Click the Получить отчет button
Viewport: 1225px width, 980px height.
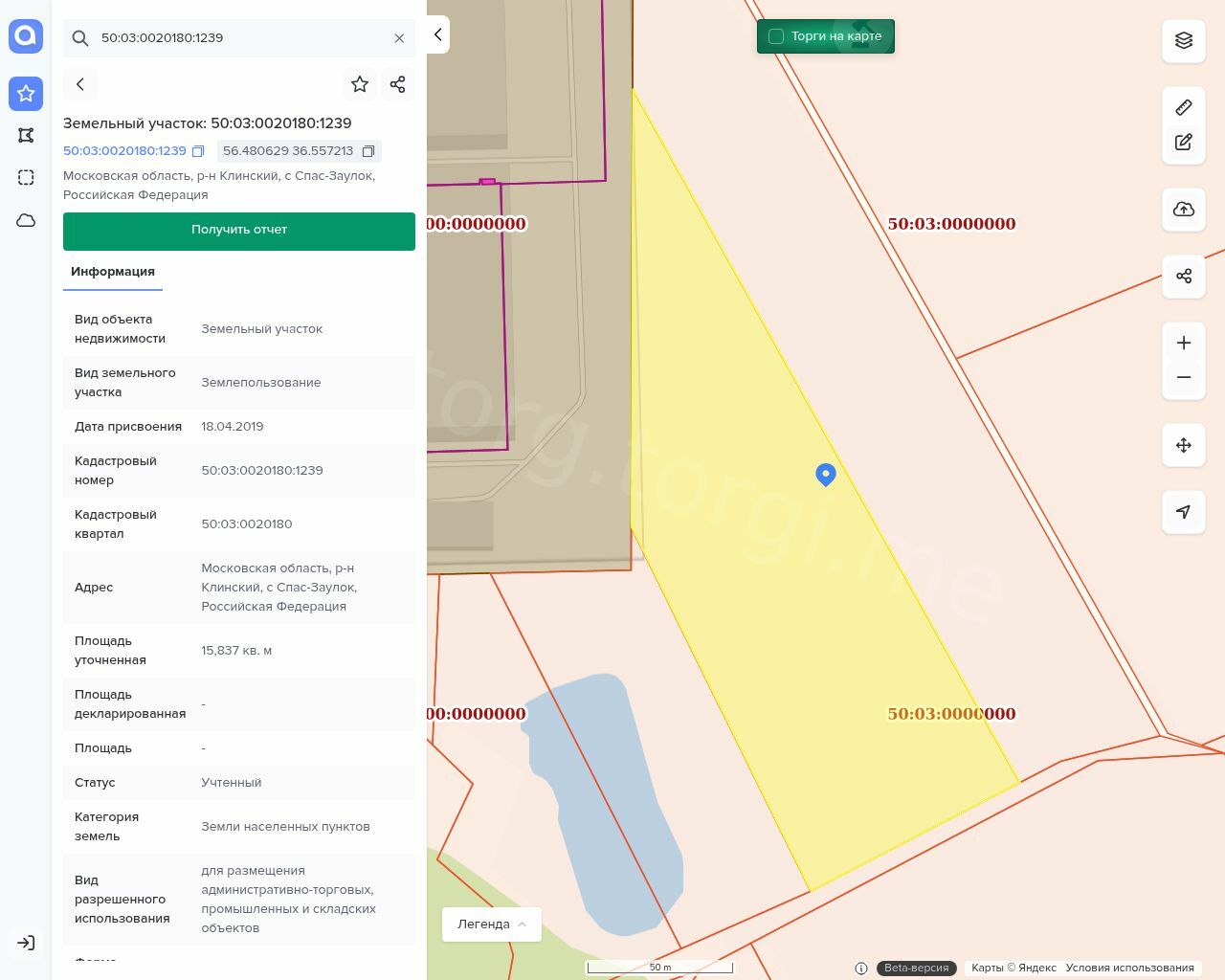239,231
